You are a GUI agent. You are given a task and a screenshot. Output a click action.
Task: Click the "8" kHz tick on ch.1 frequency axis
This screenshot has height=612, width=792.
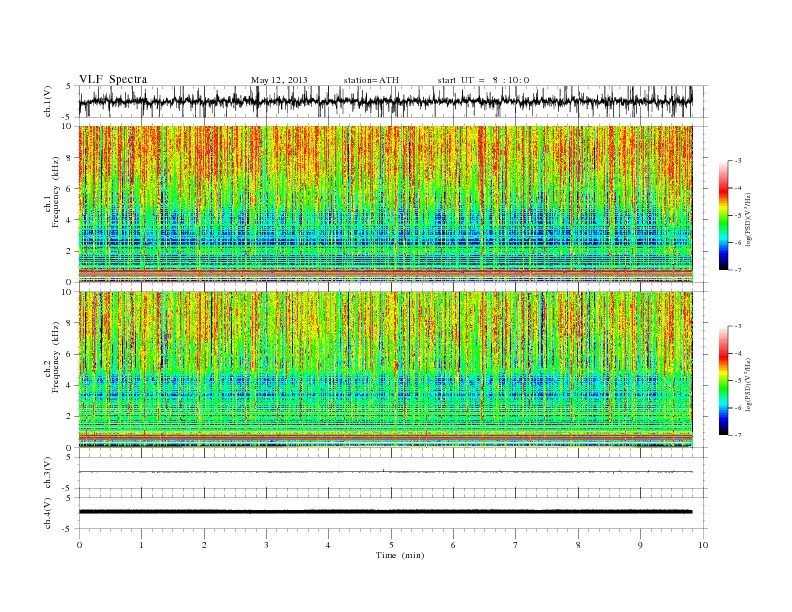[69, 158]
